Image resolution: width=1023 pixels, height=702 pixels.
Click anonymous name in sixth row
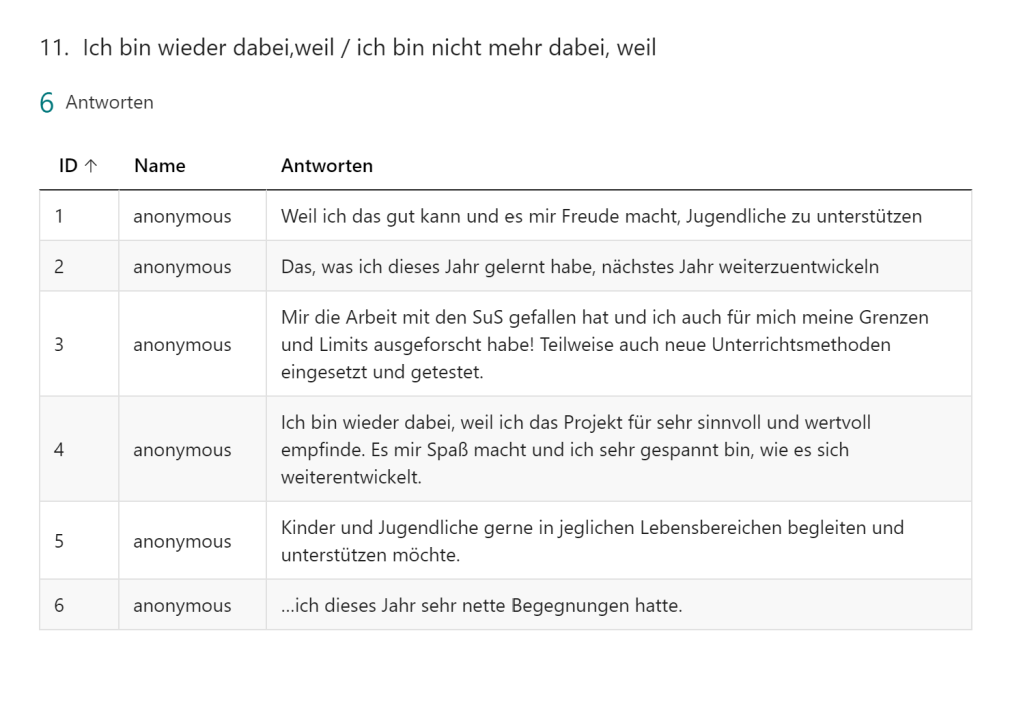pos(182,605)
